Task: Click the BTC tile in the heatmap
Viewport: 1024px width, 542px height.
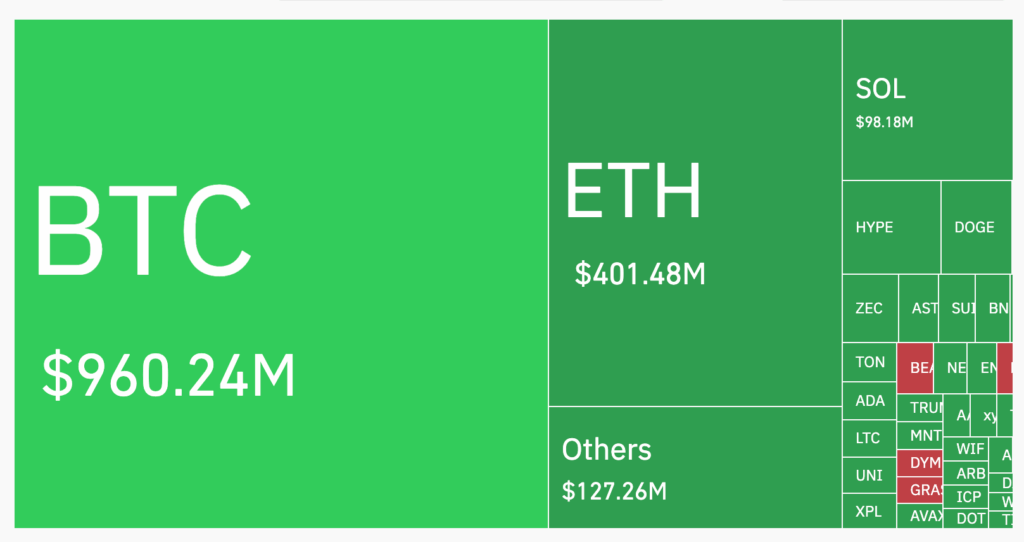Action: pos(281,273)
